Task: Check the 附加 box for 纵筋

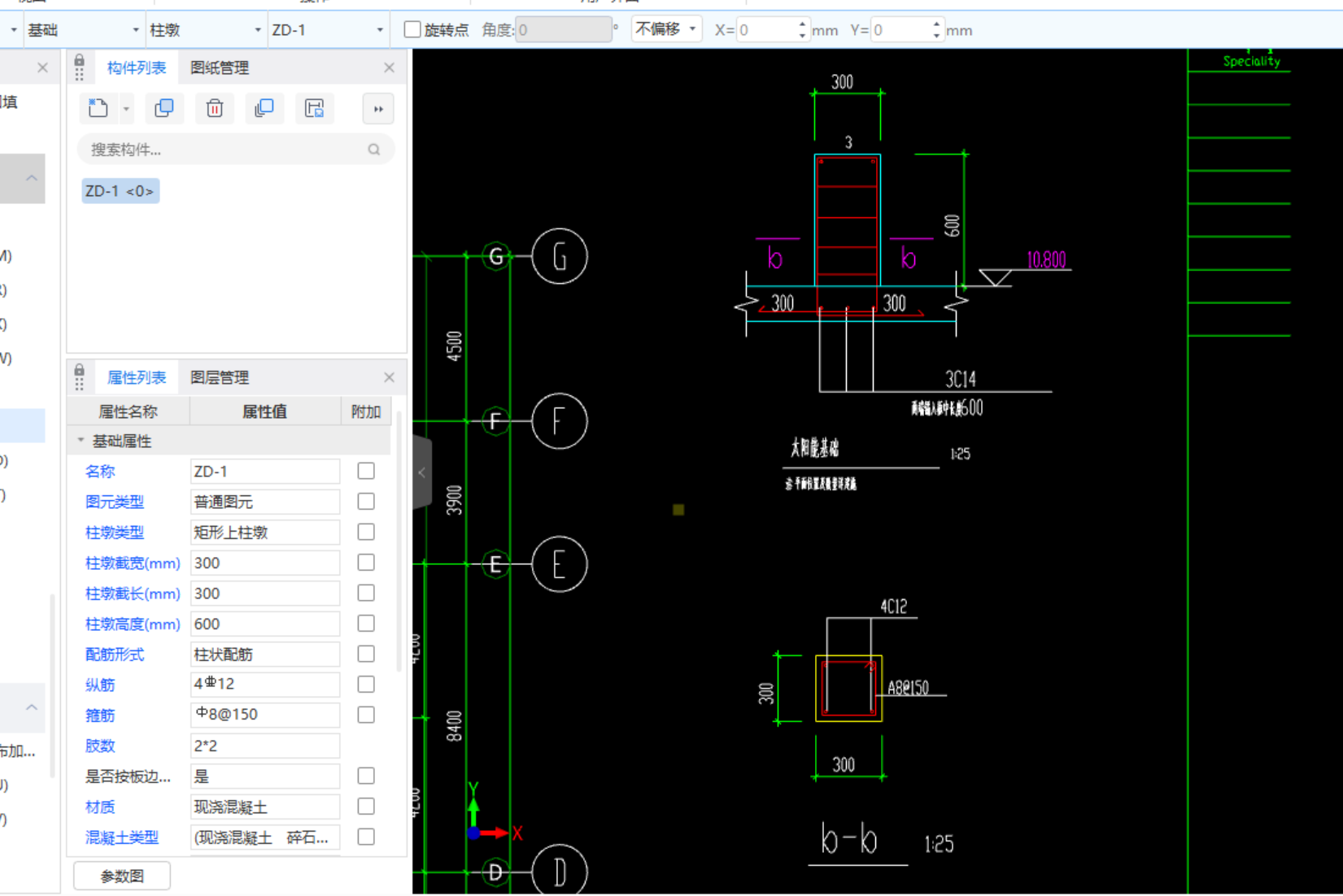Action: click(366, 685)
